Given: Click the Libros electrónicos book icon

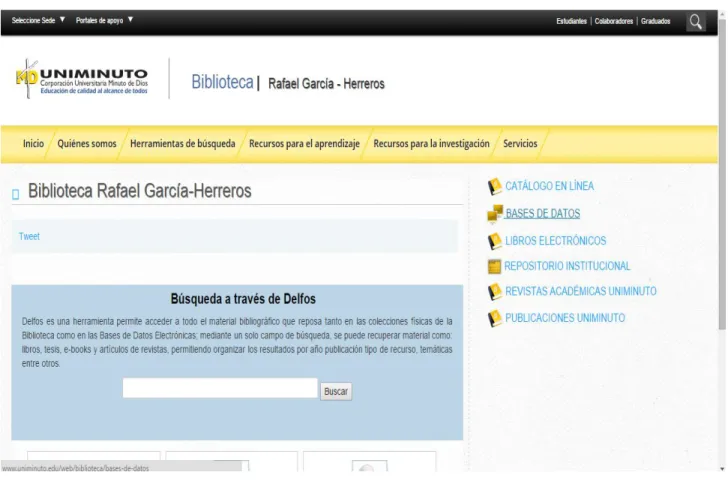Looking at the screenshot, I should point(494,241).
